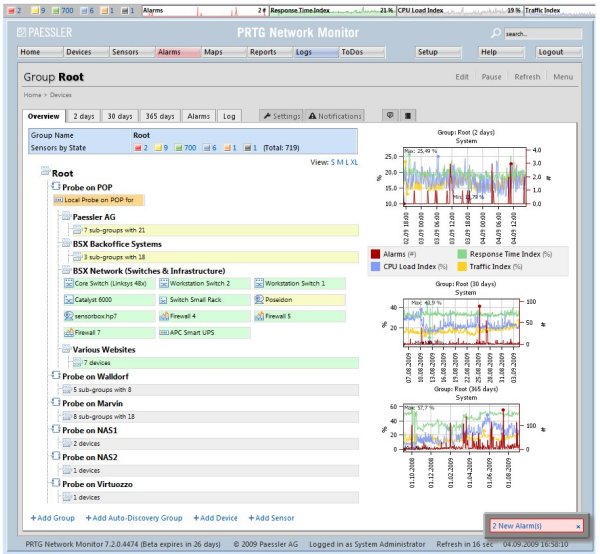Click the yellow warning sensors icon in top bar
This screenshot has width=600, height=554.
pyautogui.click(x=35, y=11)
